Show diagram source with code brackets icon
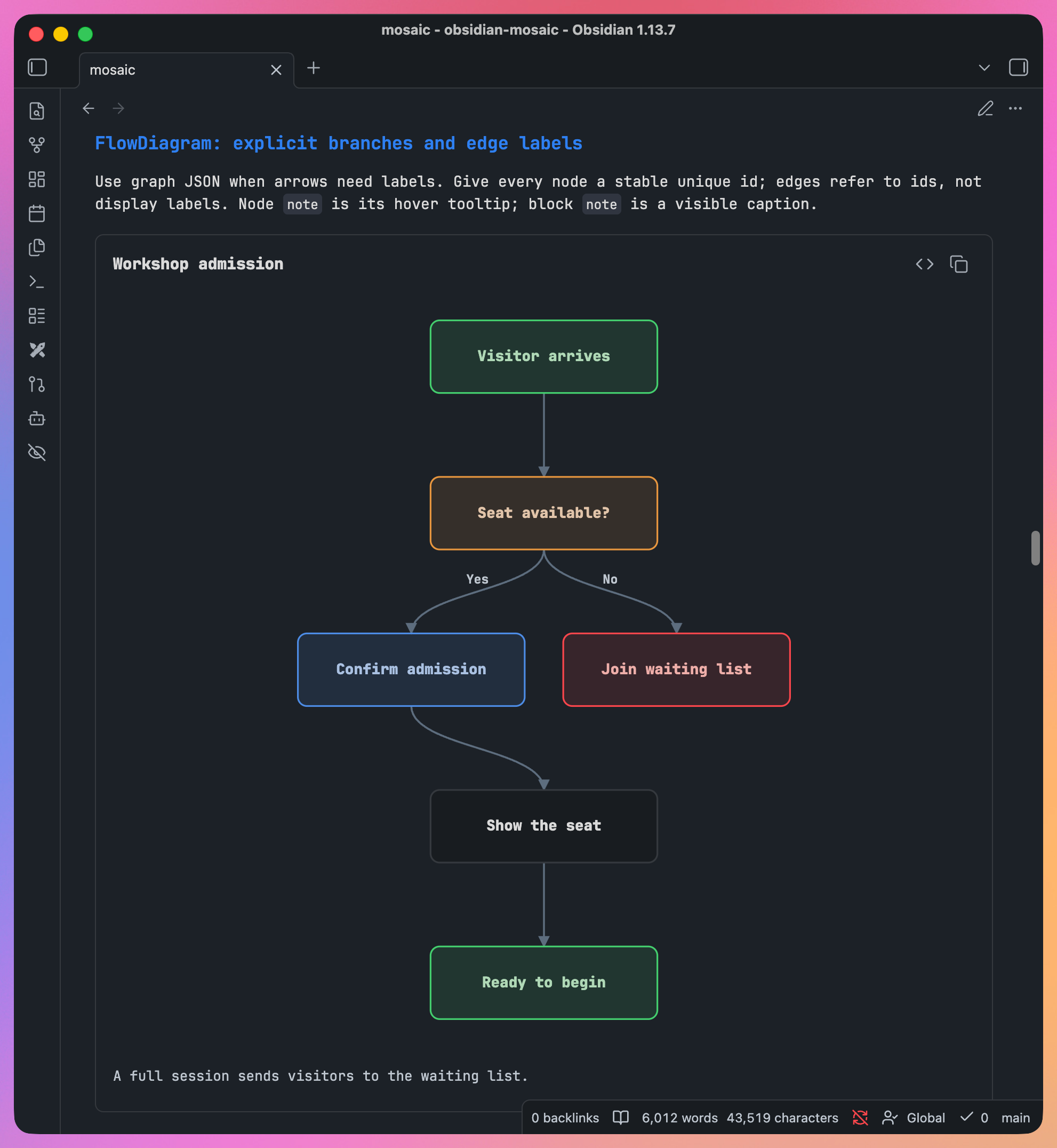Image resolution: width=1057 pixels, height=1148 pixels. click(924, 264)
